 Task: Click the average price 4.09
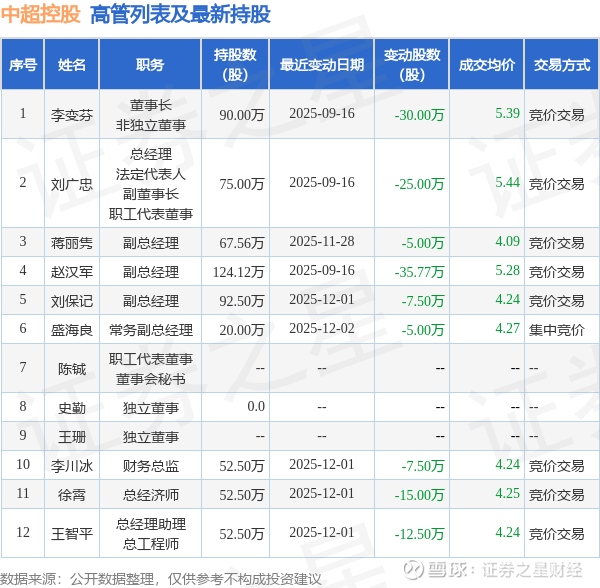(x=507, y=241)
